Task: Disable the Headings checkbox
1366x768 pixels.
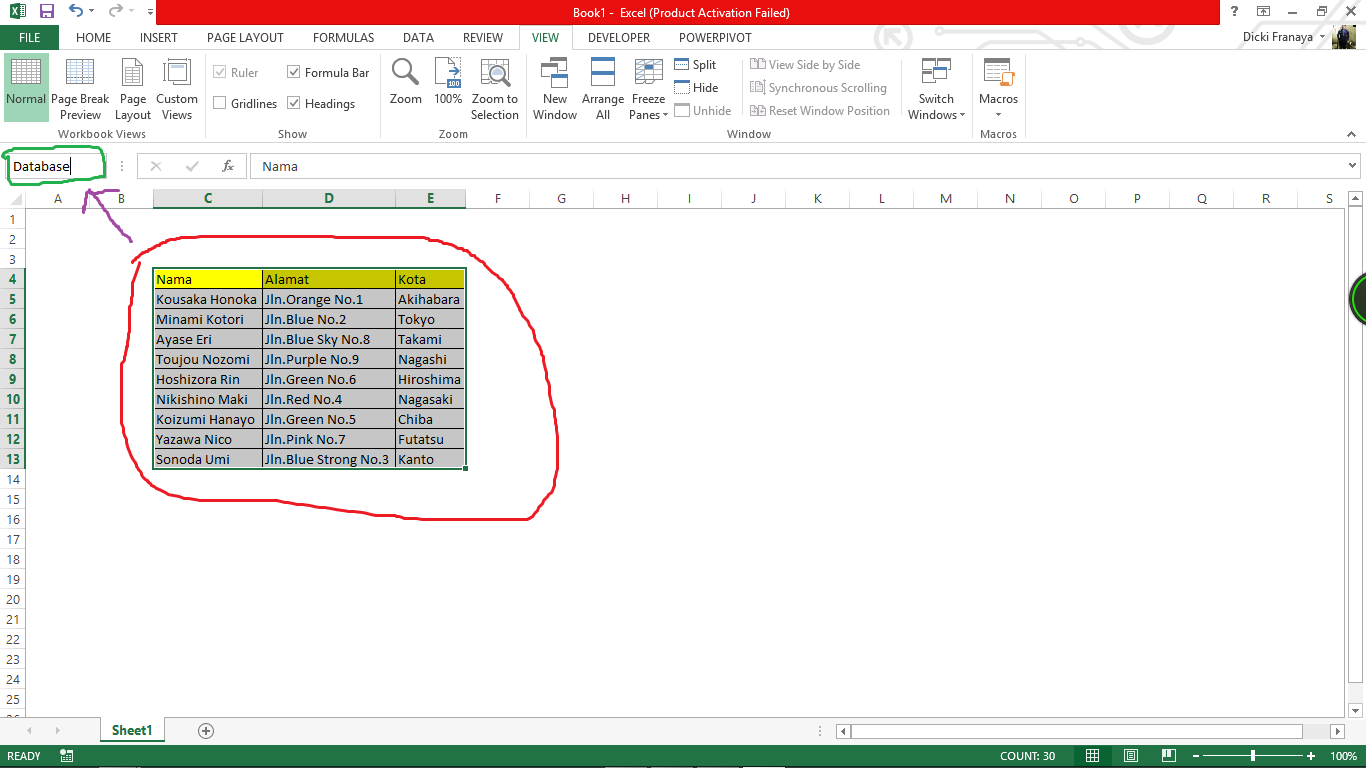Action: (294, 103)
